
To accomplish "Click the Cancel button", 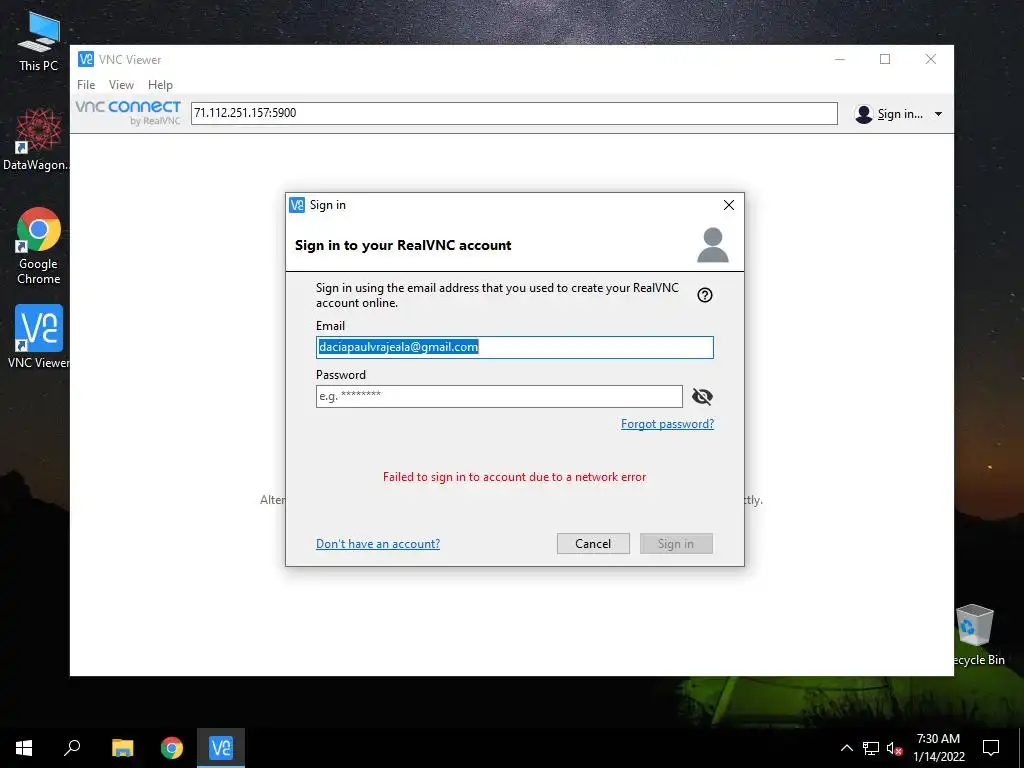I will pos(593,543).
